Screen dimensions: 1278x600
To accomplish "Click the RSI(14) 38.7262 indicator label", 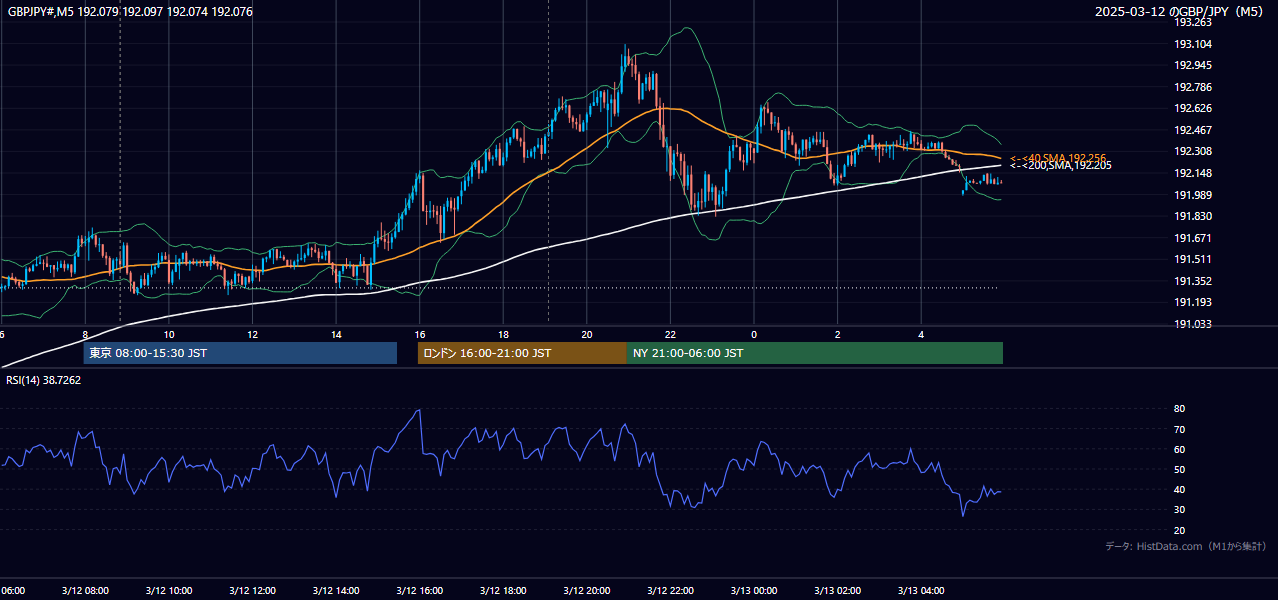I will [43, 380].
